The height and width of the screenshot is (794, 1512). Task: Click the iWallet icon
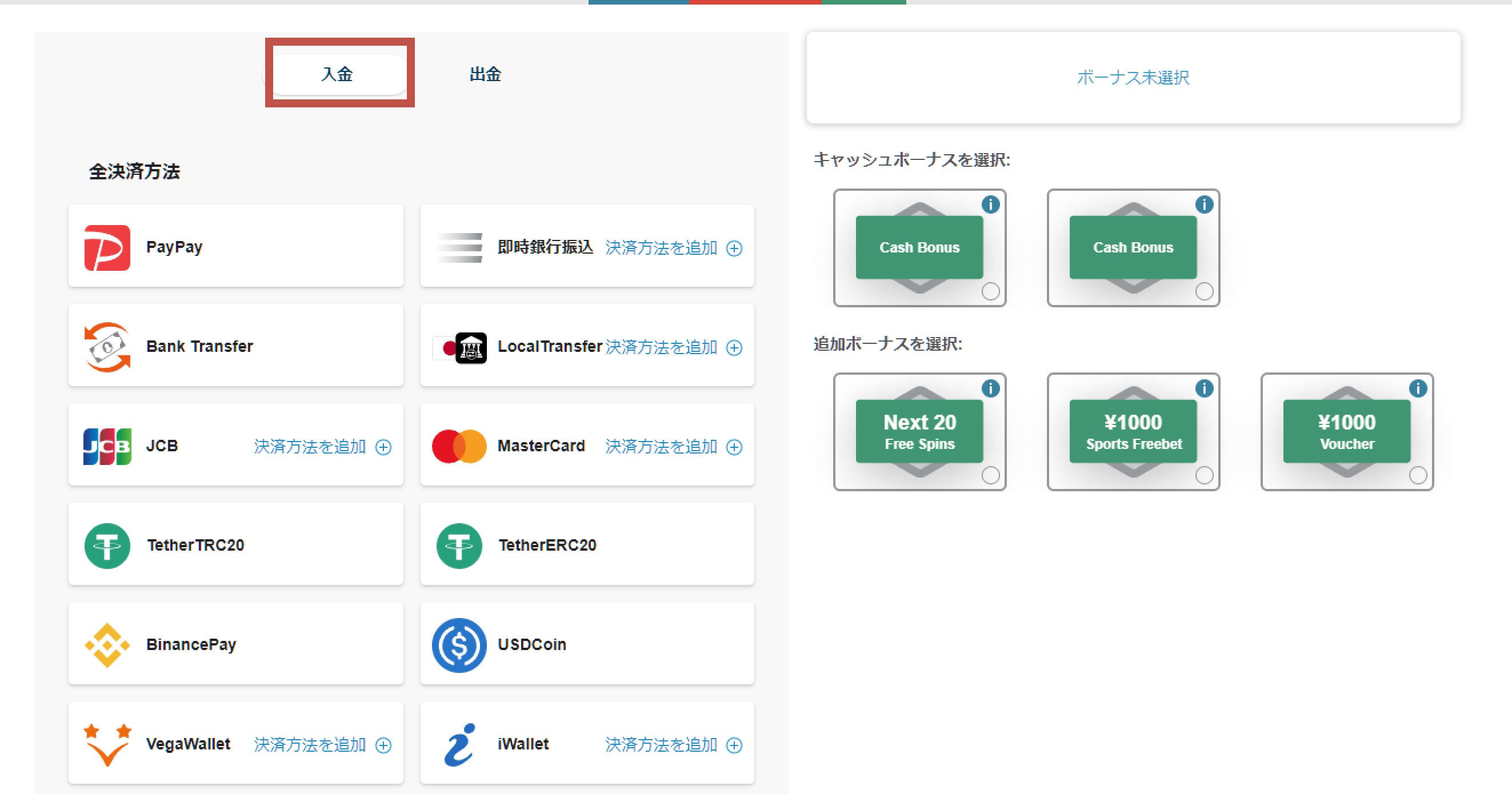coord(459,744)
